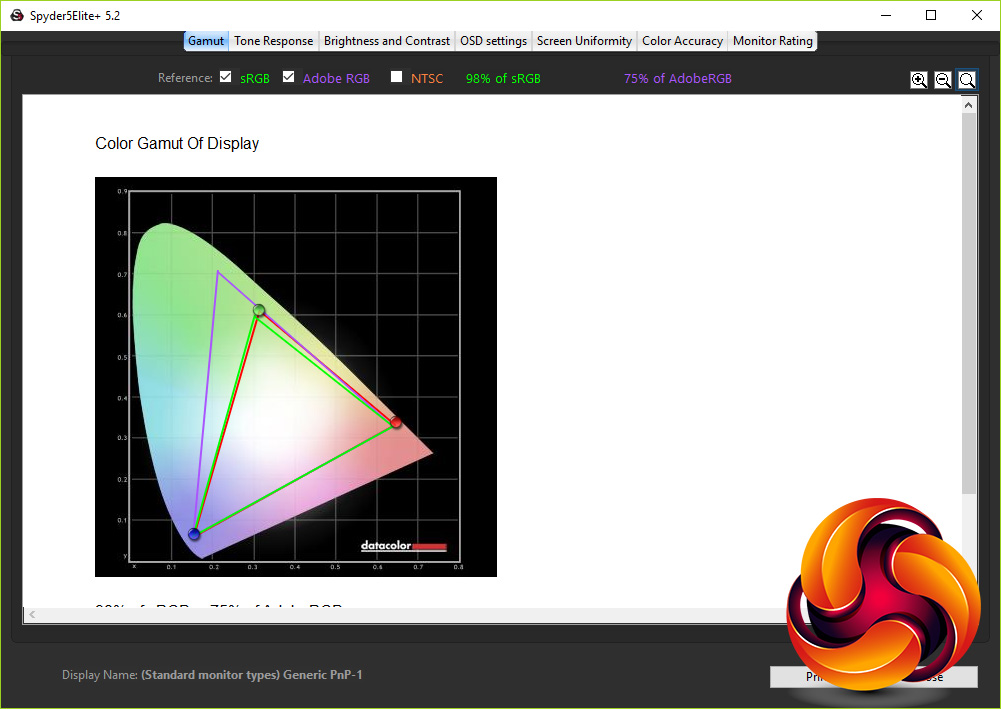Select the Color Accuracy tab
Screen dimensions: 1001x709
682,41
